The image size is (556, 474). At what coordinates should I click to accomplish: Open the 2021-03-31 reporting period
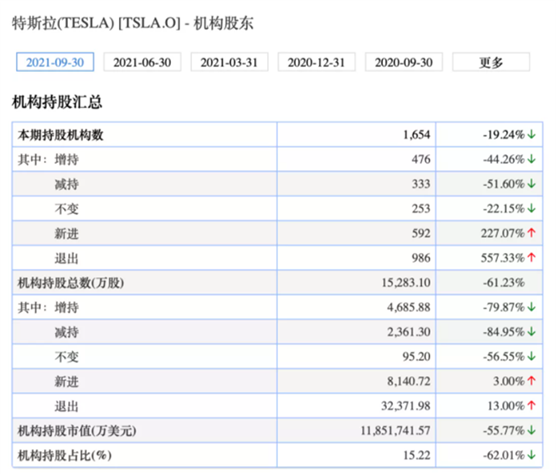pyautogui.click(x=229, y=62)
